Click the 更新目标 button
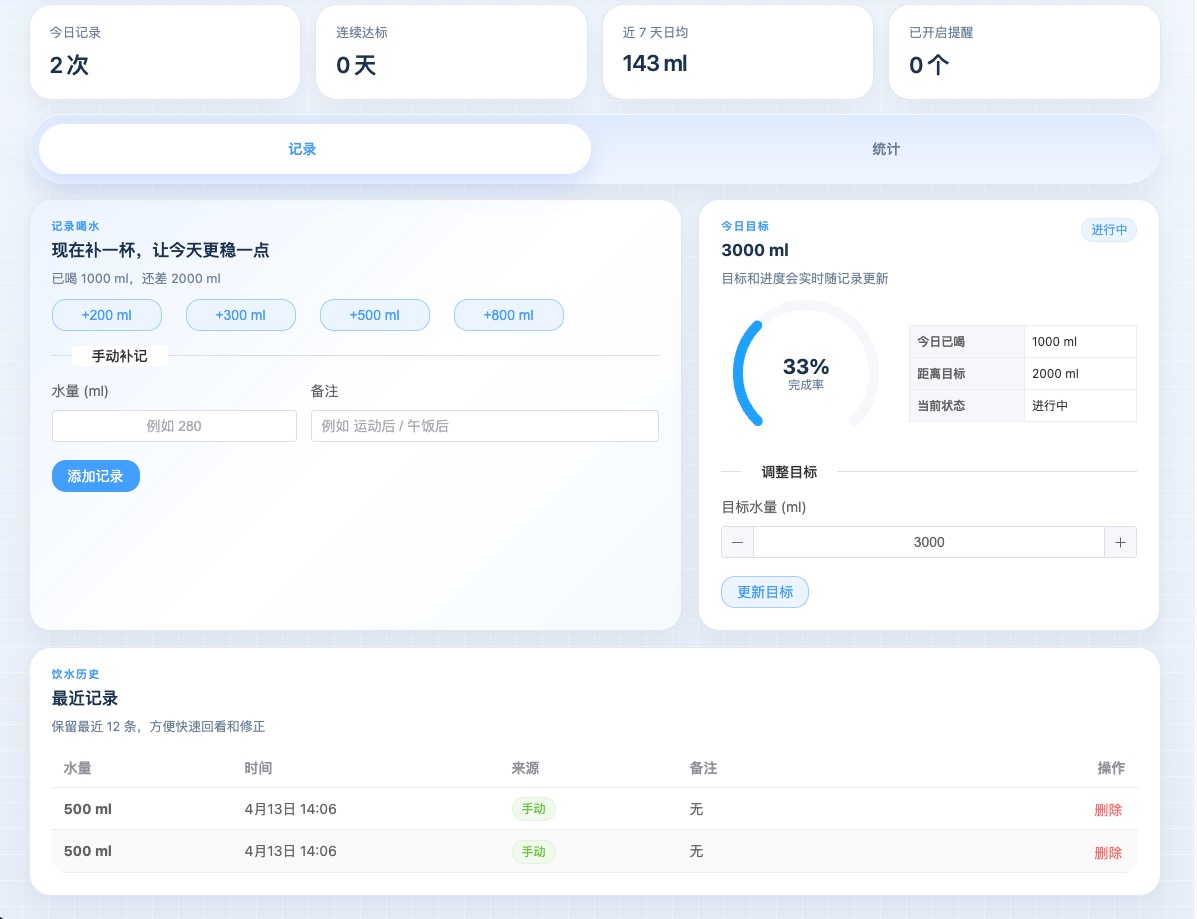 (x=764, y=592)
